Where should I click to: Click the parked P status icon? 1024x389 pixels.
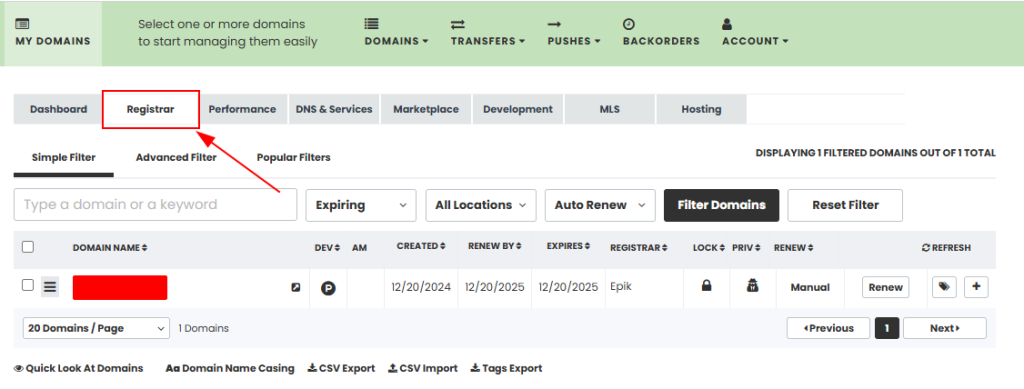pos(328,288)
